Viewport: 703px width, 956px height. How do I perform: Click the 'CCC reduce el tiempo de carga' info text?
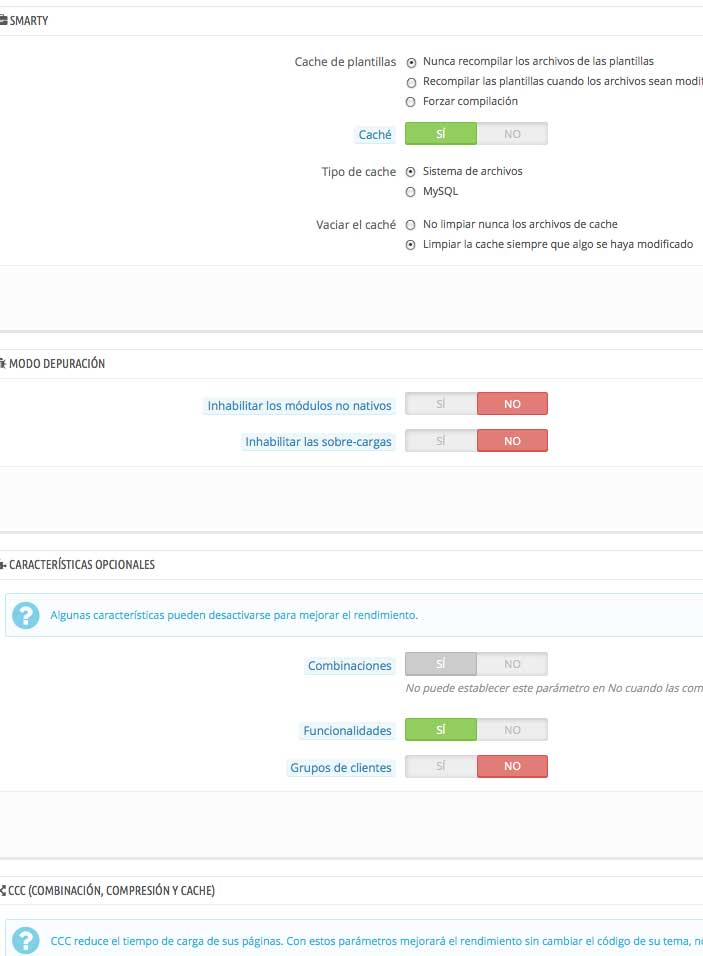click(376, 941)
